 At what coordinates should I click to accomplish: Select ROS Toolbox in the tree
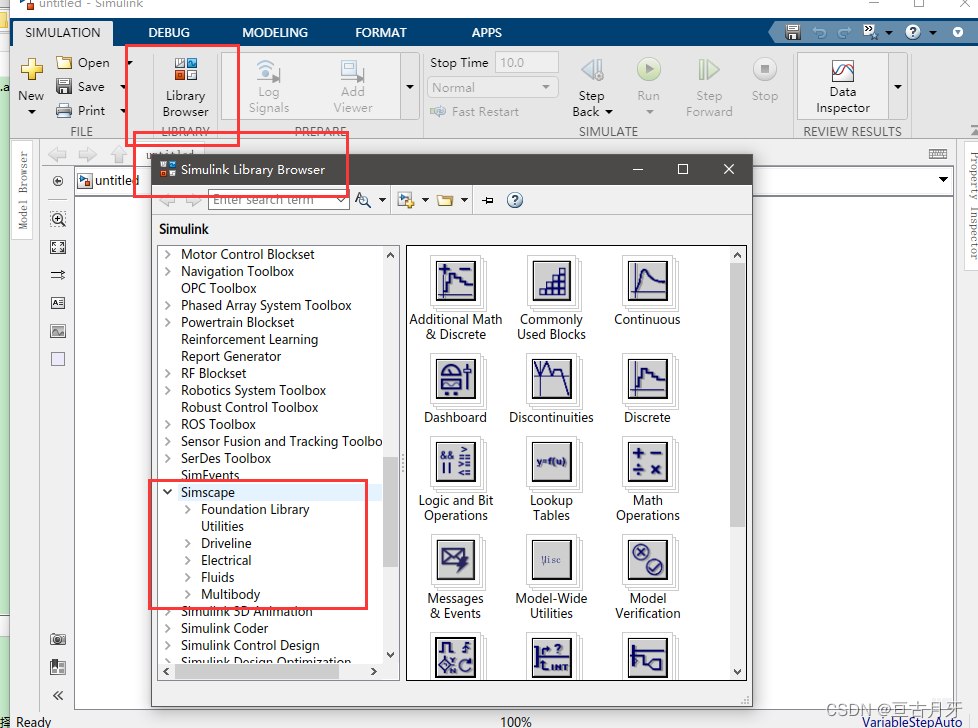point(218,424)
